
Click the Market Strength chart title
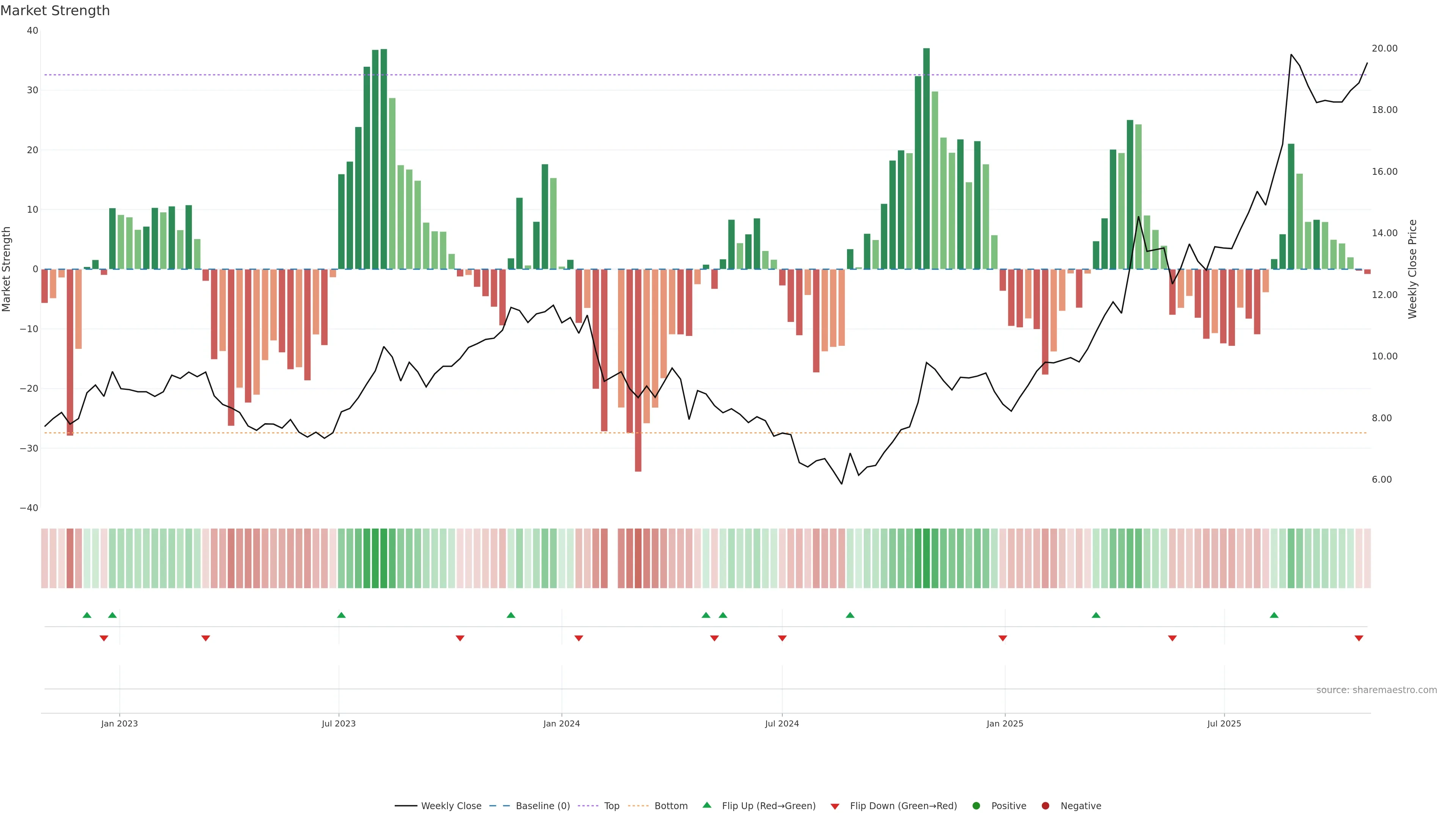(x=55, y=11)
